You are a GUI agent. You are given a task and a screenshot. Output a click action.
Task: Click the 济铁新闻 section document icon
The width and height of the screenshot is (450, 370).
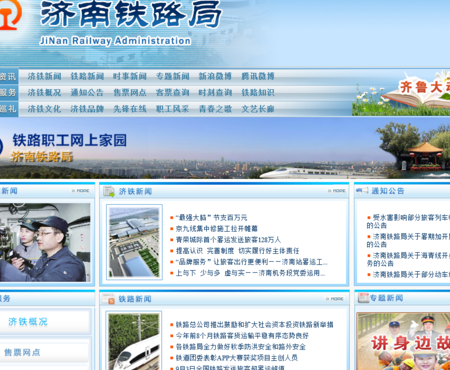[x=109, y=191]
